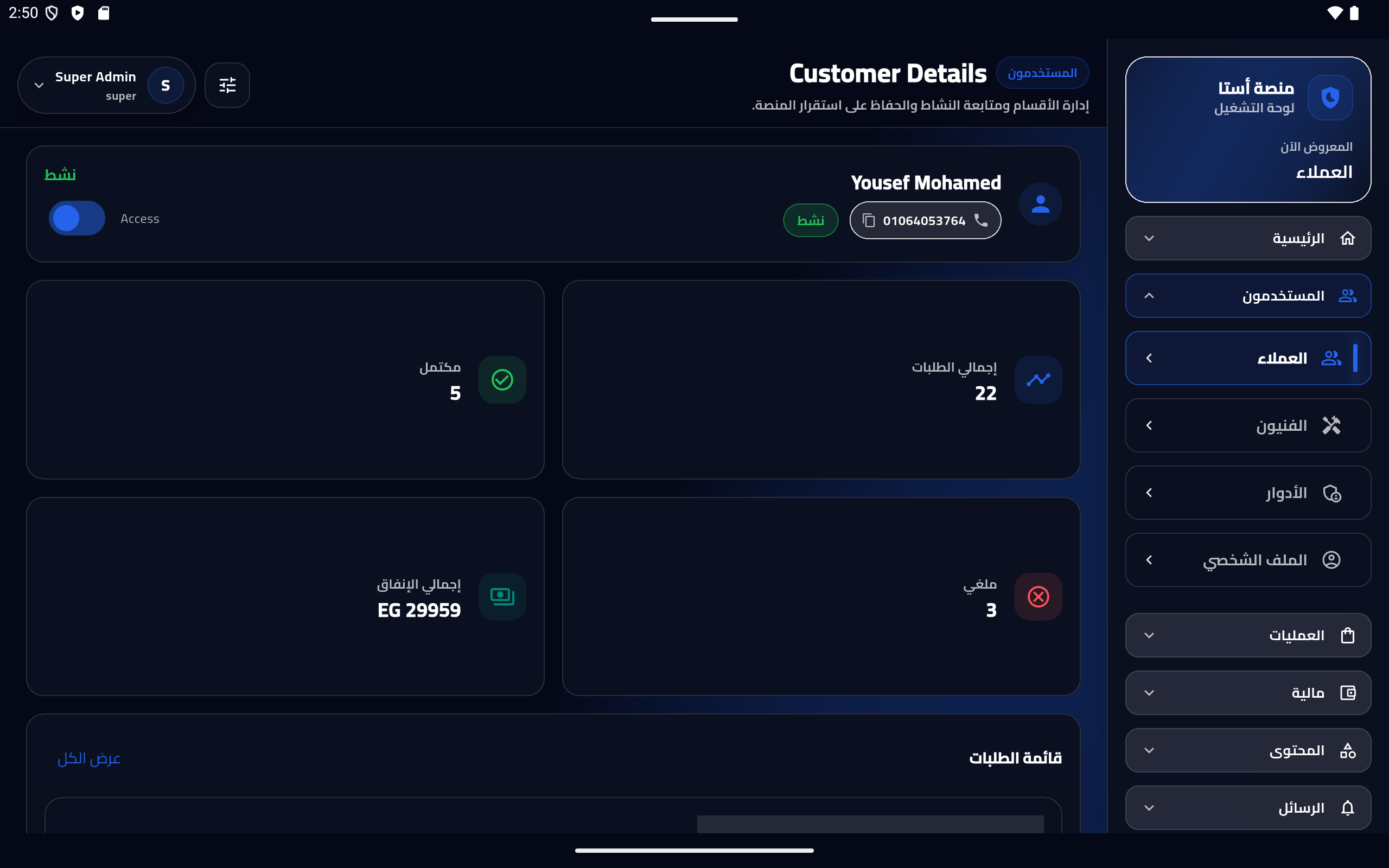
Task: Click the S avatar circle in header
Action: [x=165, y=85]
